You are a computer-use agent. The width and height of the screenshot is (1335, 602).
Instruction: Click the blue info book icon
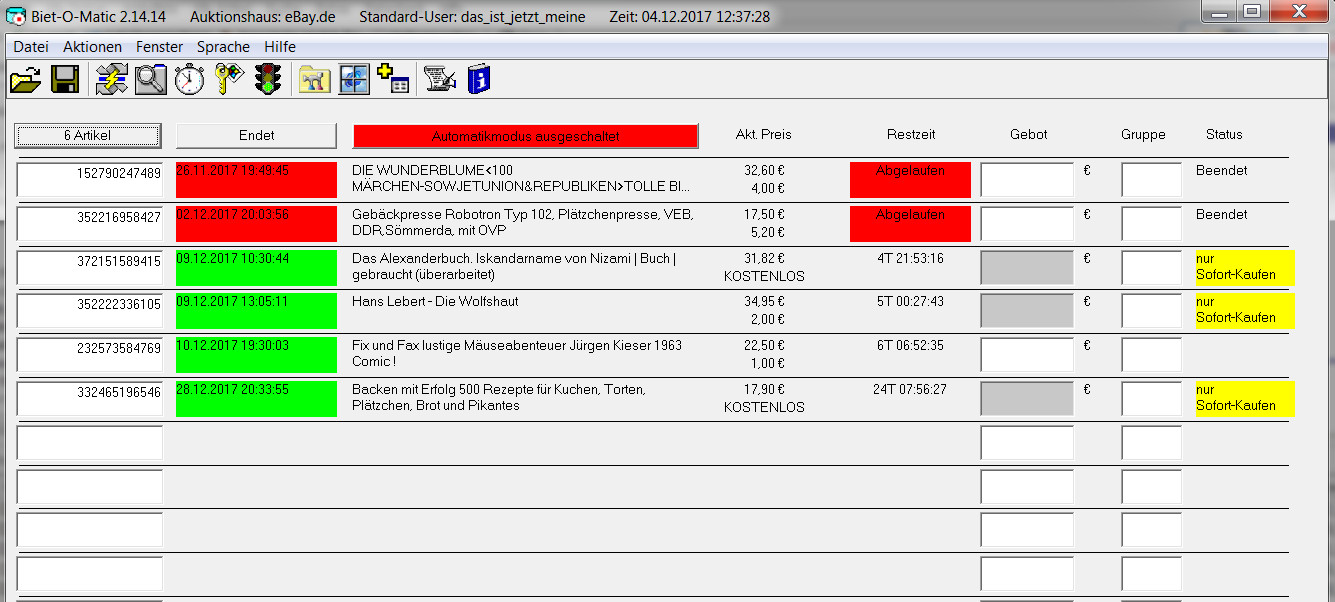(480, 79)
